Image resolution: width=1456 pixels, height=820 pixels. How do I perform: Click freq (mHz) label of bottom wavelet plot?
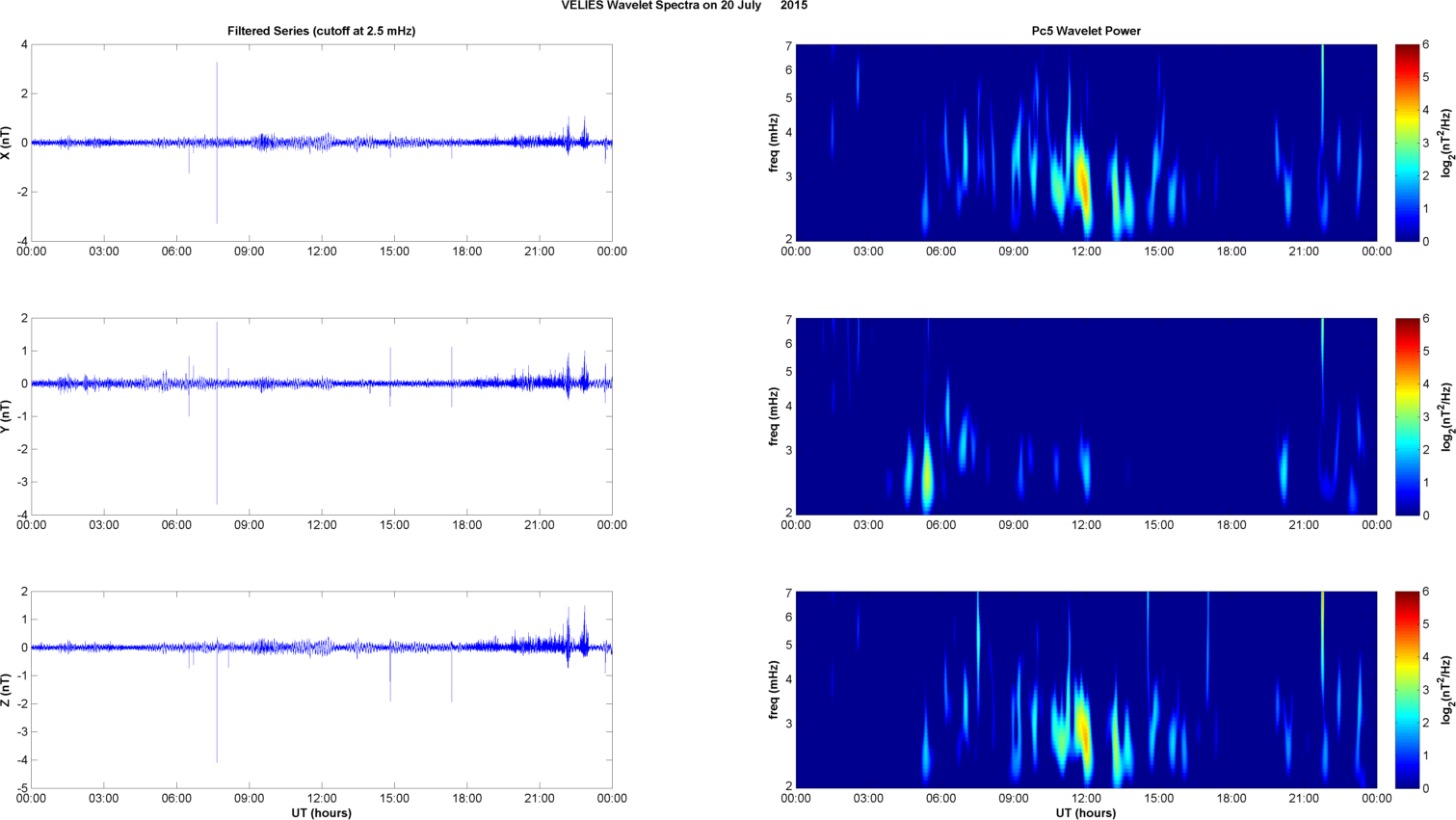point(774,690)
